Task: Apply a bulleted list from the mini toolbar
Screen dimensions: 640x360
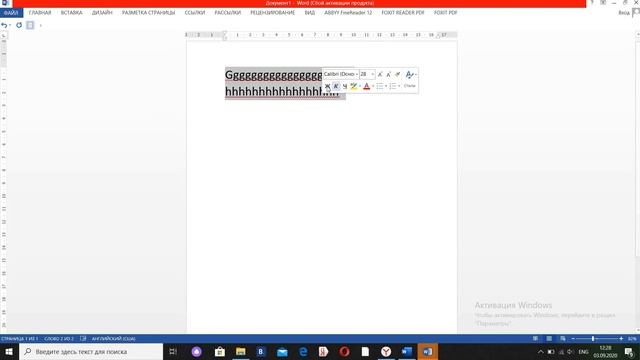Action: tap(380, 86)
